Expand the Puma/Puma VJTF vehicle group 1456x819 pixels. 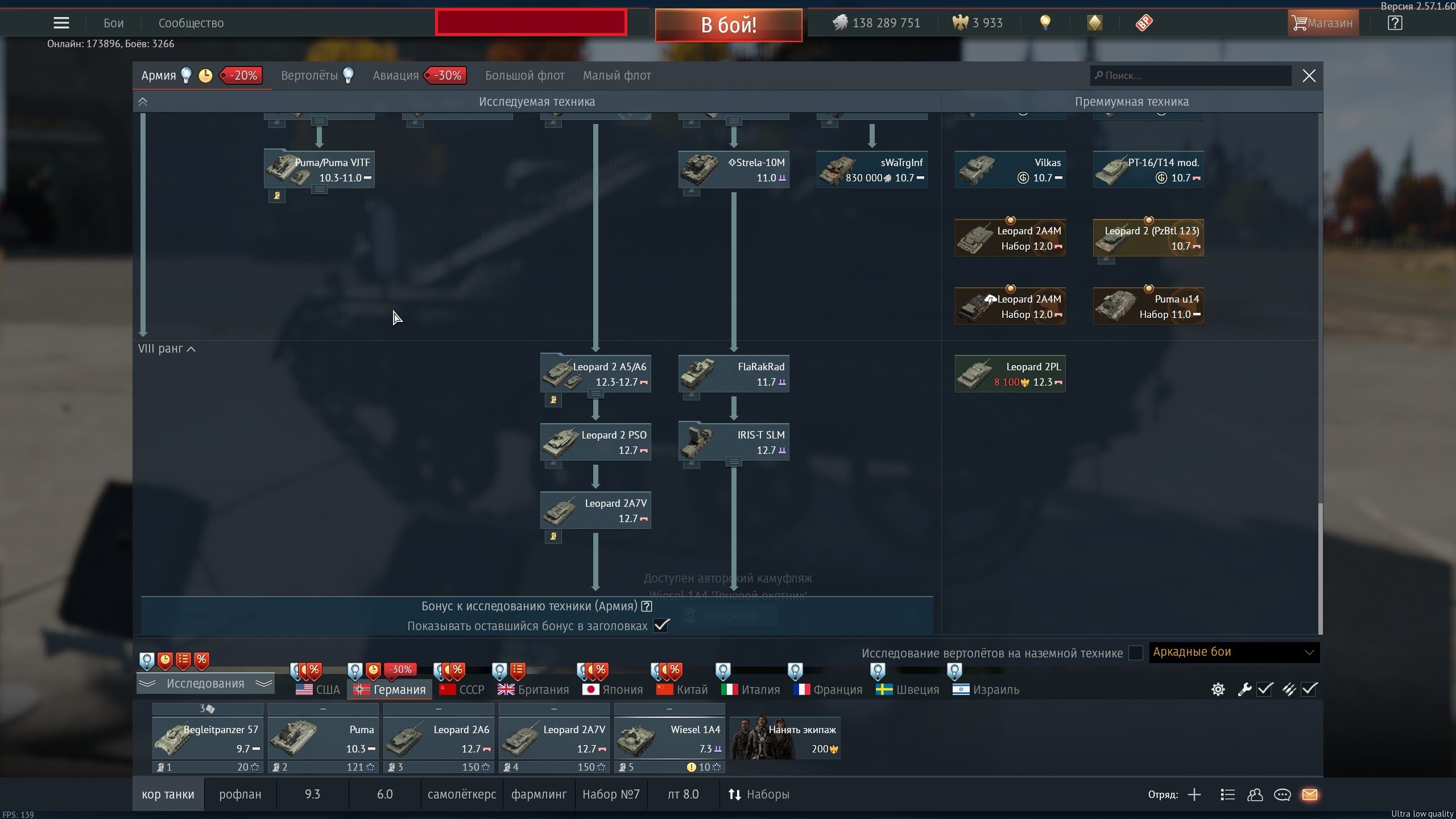319,189
